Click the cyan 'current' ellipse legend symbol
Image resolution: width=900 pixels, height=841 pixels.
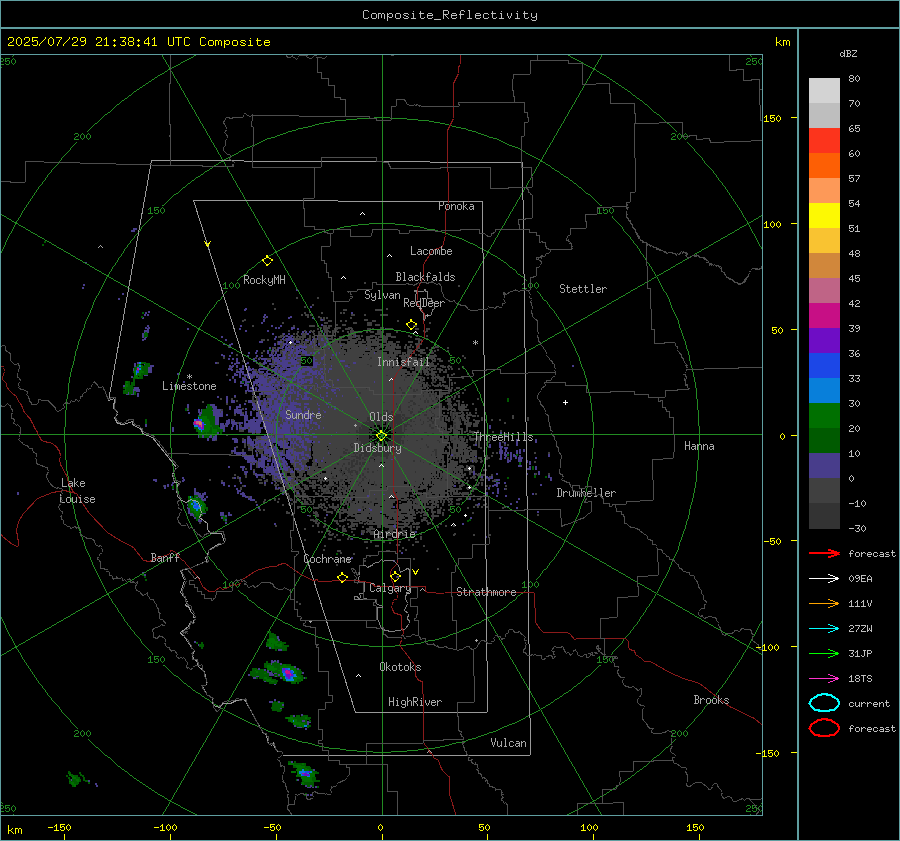(824, 703)
